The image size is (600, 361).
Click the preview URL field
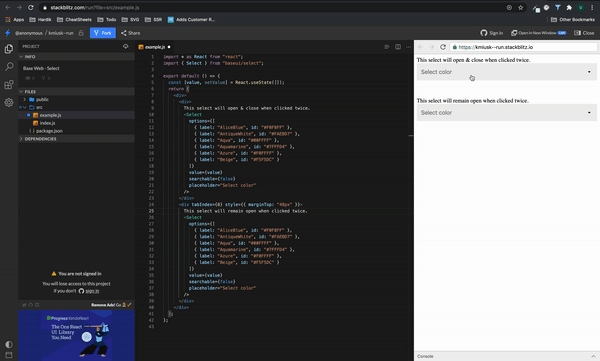point(523,47)
